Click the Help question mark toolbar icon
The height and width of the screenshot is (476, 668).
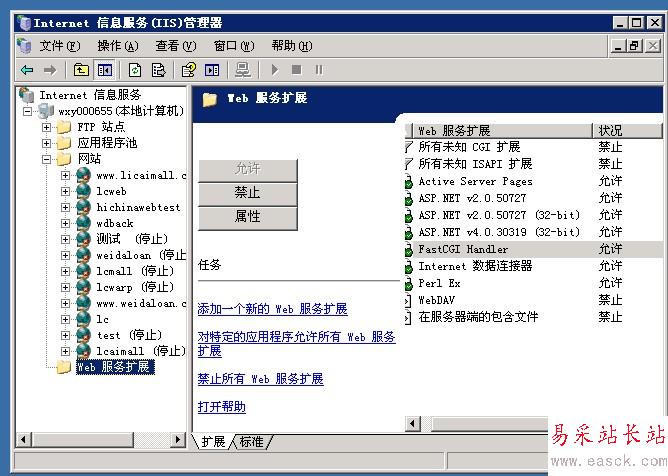[189, 70]
